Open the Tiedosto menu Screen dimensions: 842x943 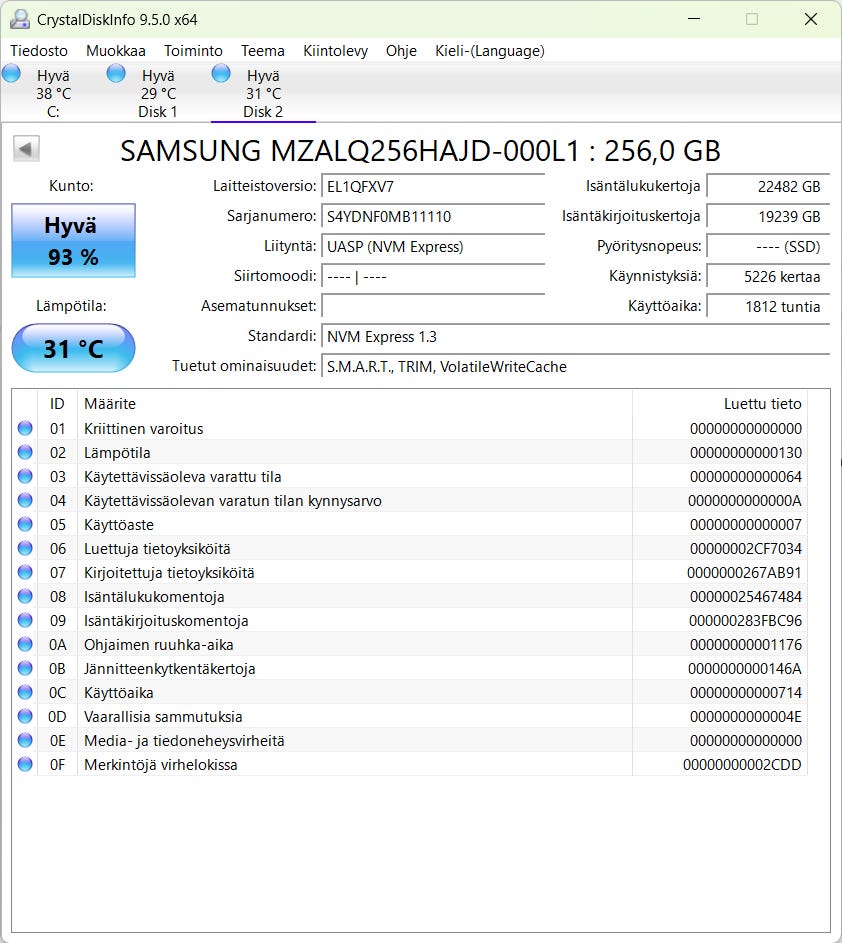pyautogui.click(x=39, y=50)
